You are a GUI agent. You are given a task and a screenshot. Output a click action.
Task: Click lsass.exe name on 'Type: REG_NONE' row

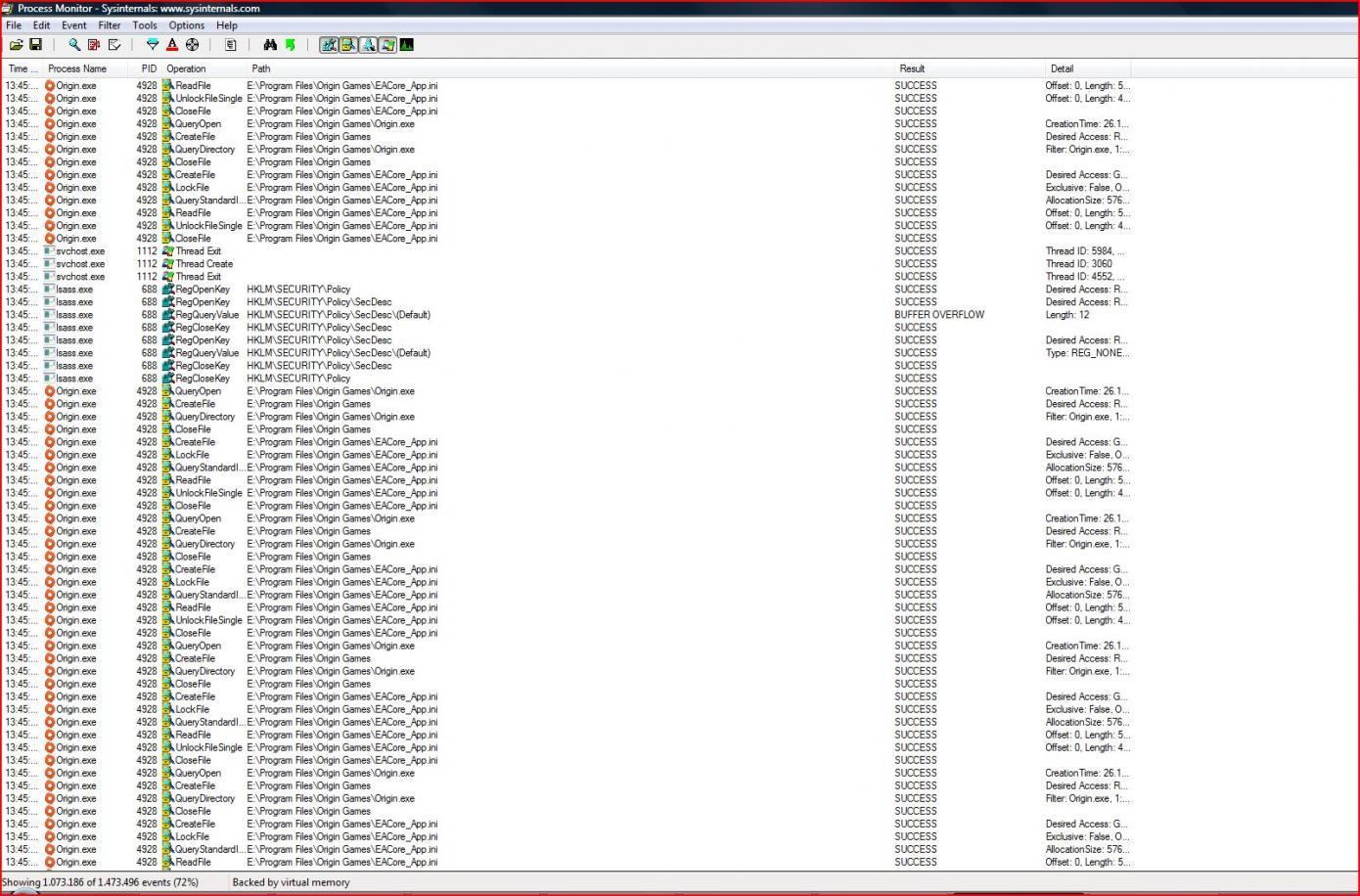(x=74, y=353)
